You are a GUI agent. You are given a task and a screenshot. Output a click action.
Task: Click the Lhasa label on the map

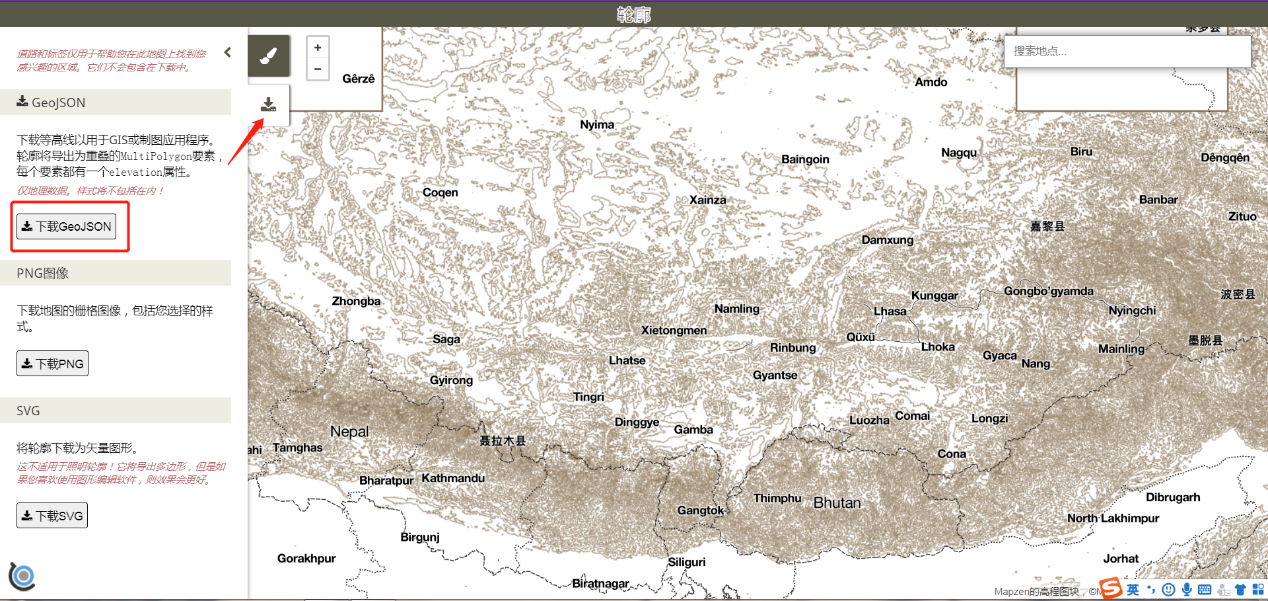click(x=890, y=311)
